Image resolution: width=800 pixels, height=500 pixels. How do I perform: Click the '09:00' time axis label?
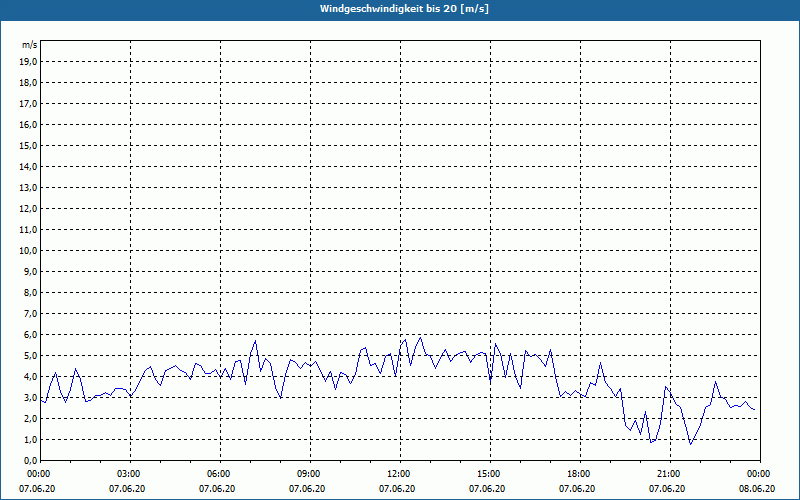(x=310, y=474)
